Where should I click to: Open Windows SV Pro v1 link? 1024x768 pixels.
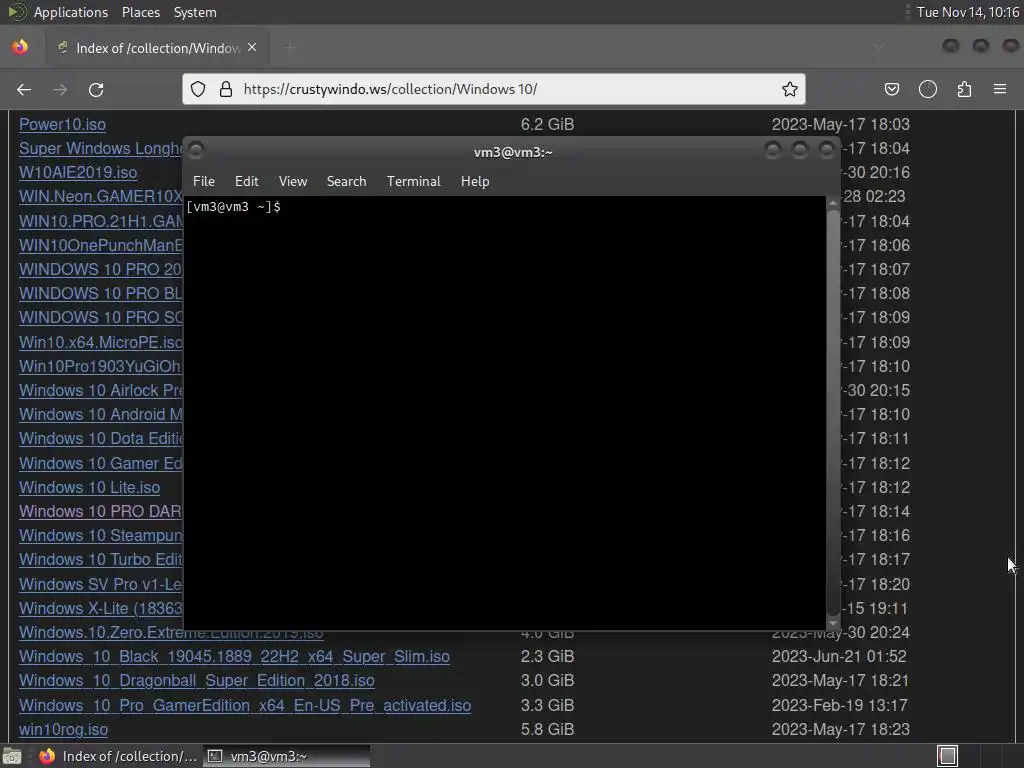[101, 584]
